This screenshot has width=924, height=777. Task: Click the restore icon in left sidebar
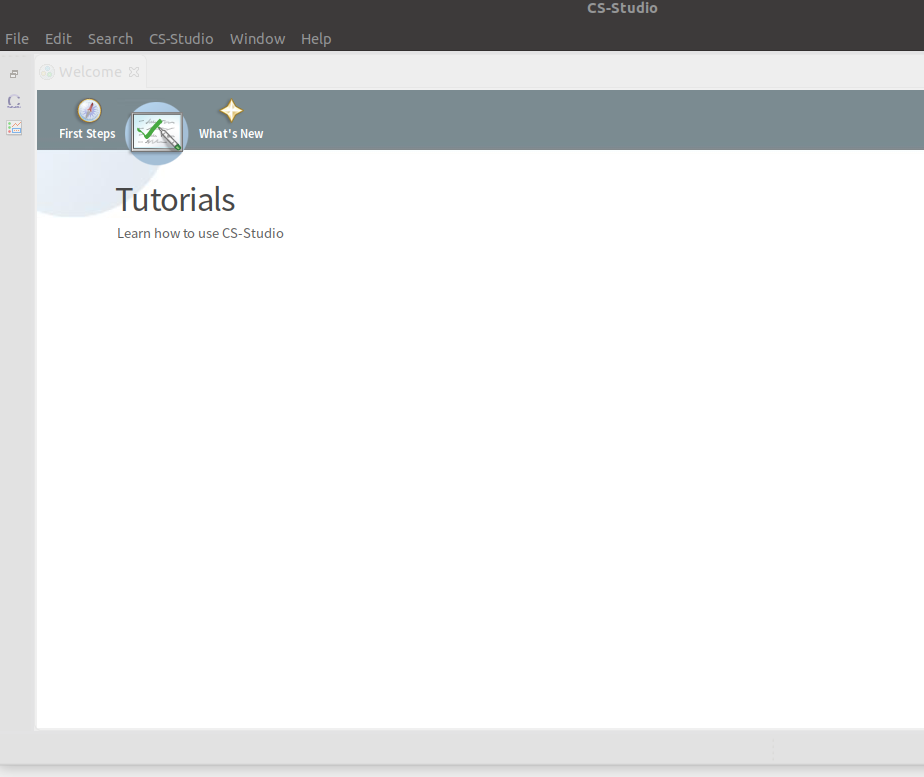(x=14, y=74)
